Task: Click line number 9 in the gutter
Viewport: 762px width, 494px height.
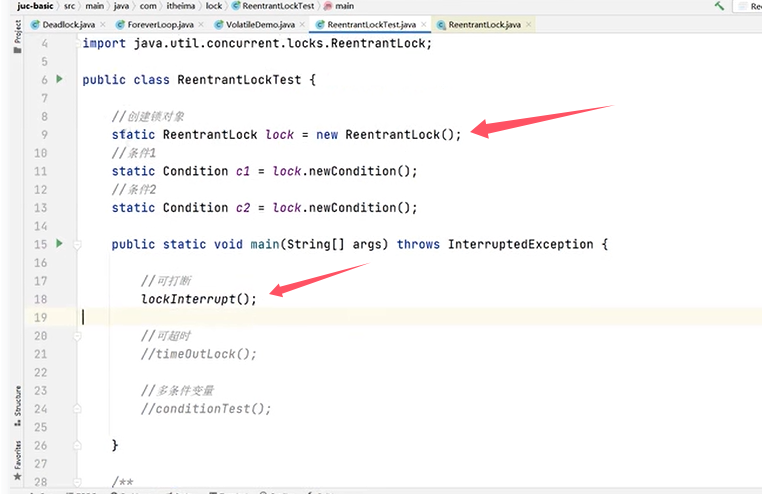Action: point(44,135)
